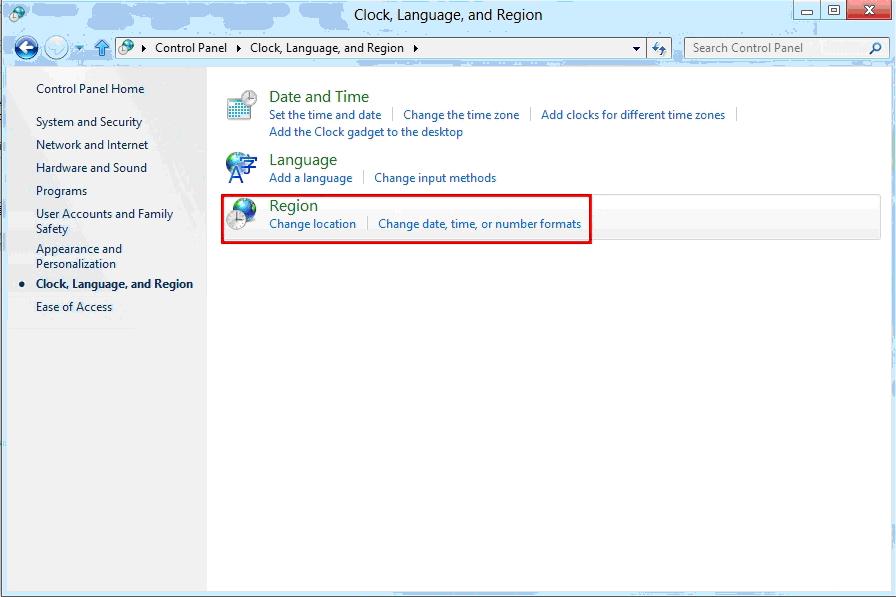Go to Hardware and Sound category

click(x=91, y=168)
